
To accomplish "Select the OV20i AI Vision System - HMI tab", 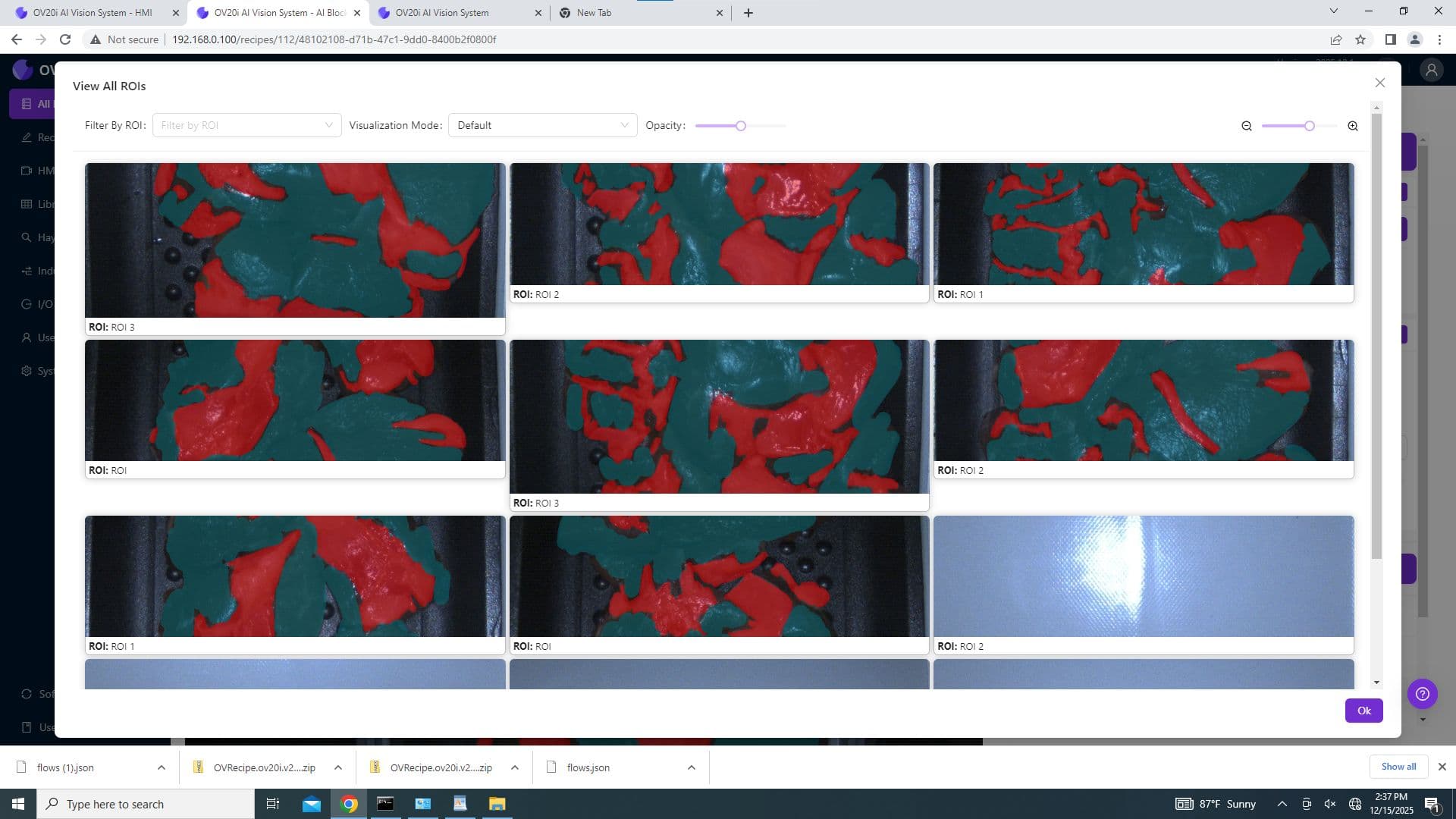I will coord(91,12).
